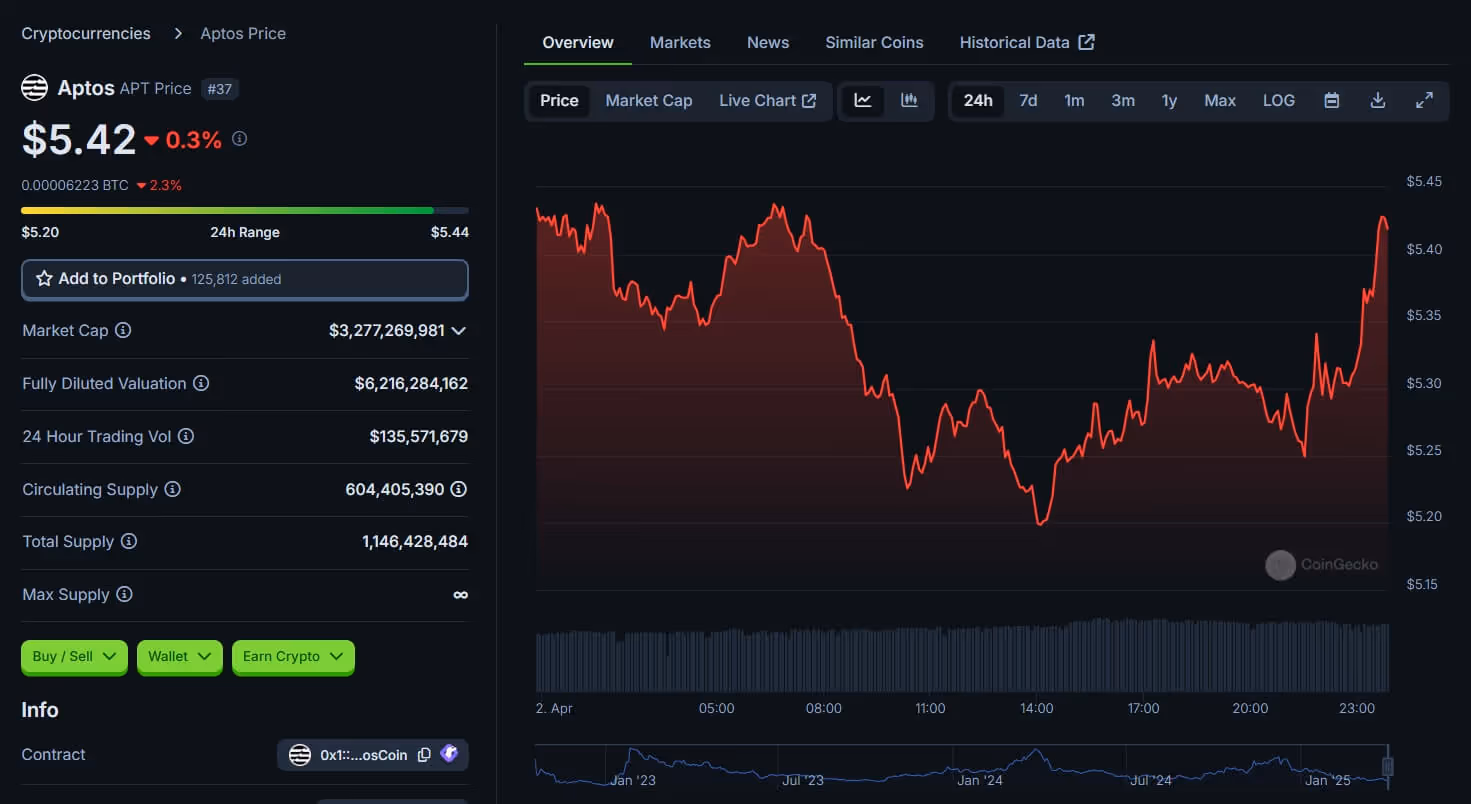
Task: Click the $135,571,679 trading volume value
Action: 418,436
